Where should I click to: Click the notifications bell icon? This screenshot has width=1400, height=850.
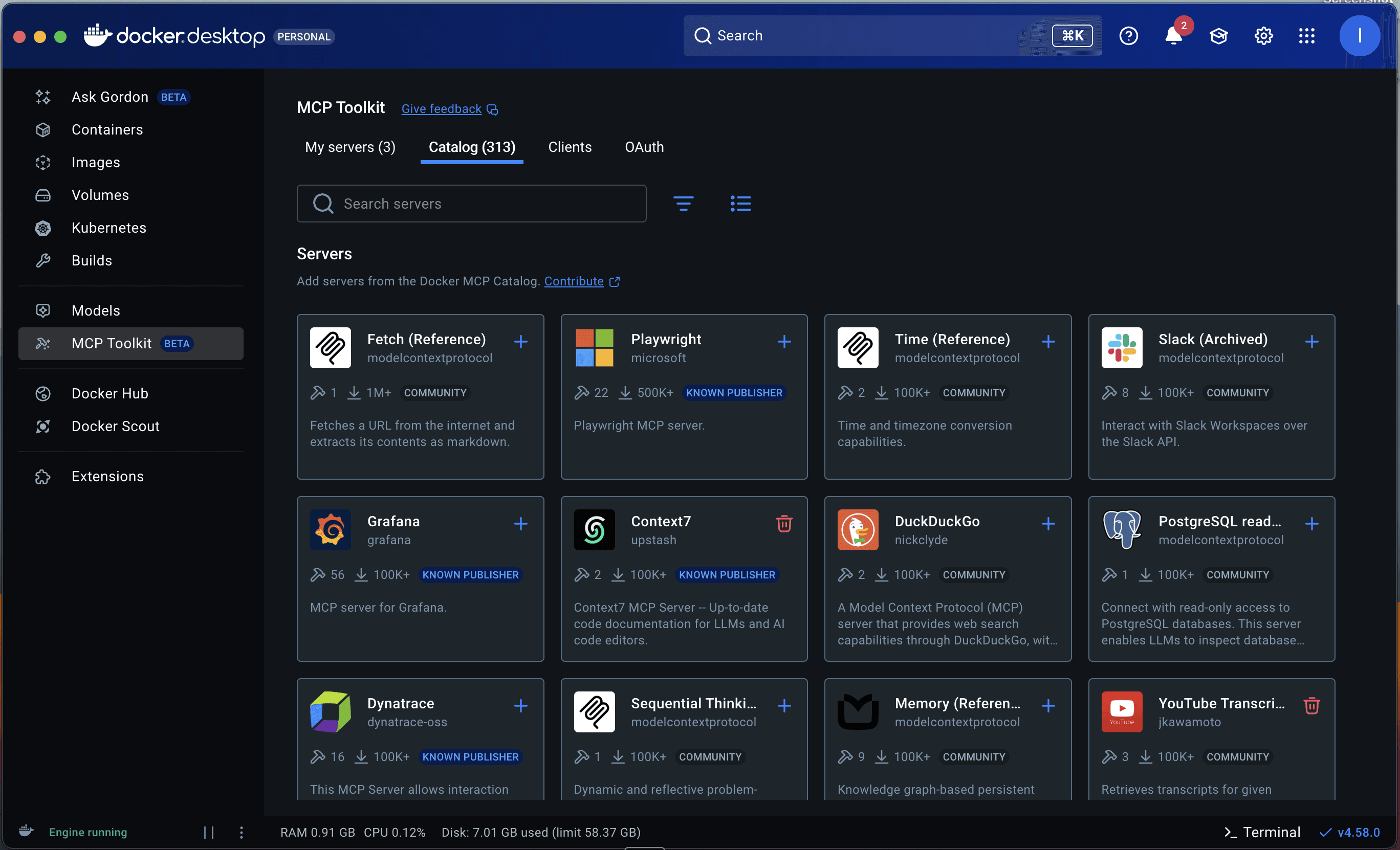pyautogui.click(x=1173, y=36)
